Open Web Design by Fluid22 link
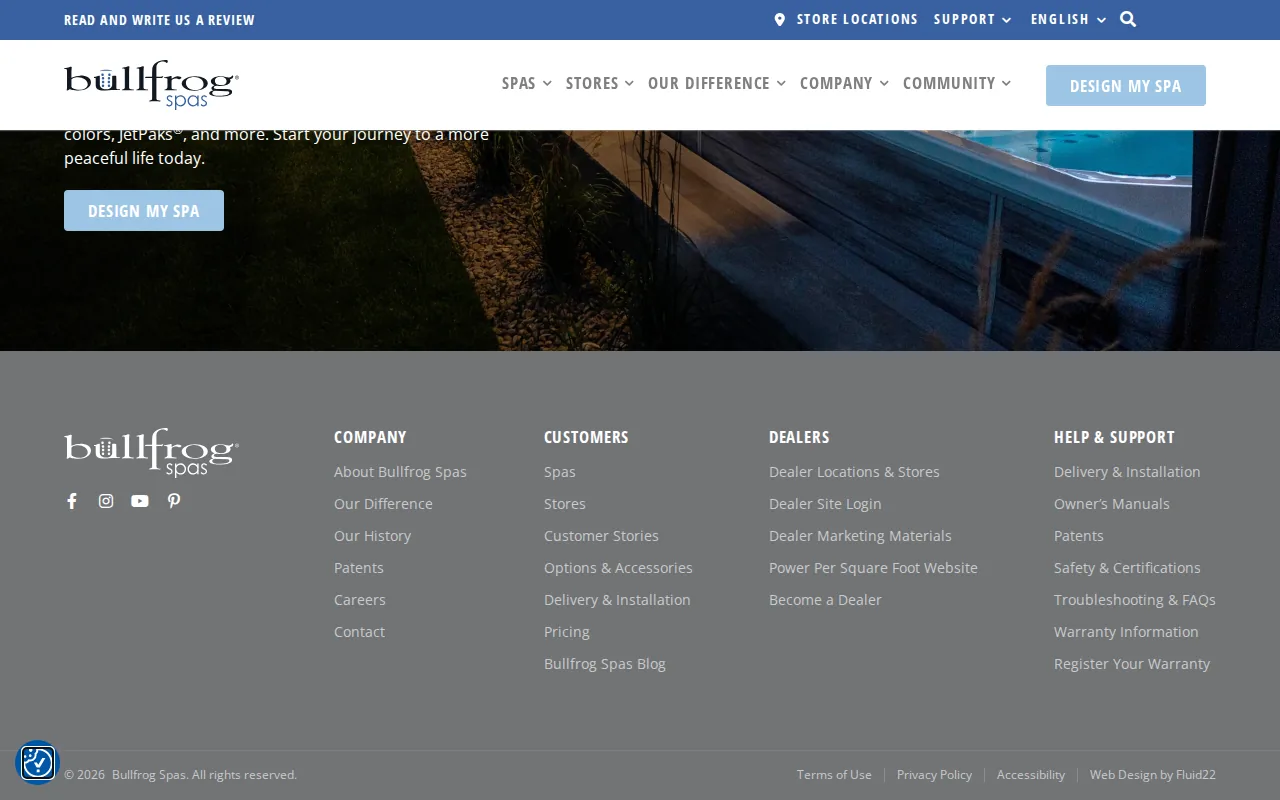This screenshot has height=800, width=1280. click(1153, 775)
